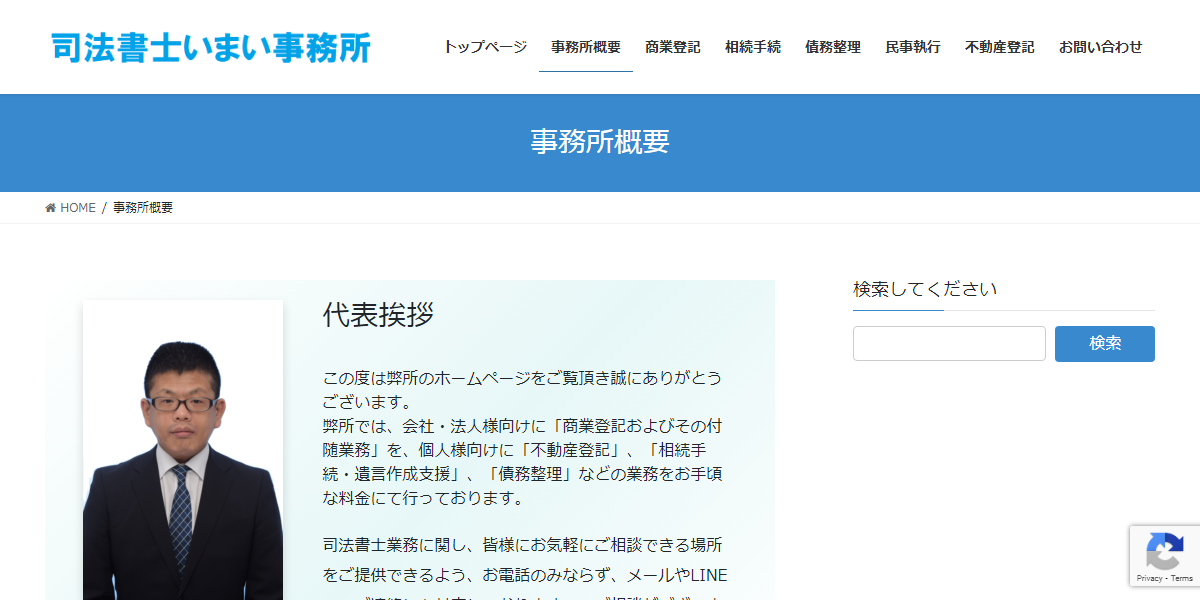
Task: Select the トップページ menu item
Action: coord(487,46)
